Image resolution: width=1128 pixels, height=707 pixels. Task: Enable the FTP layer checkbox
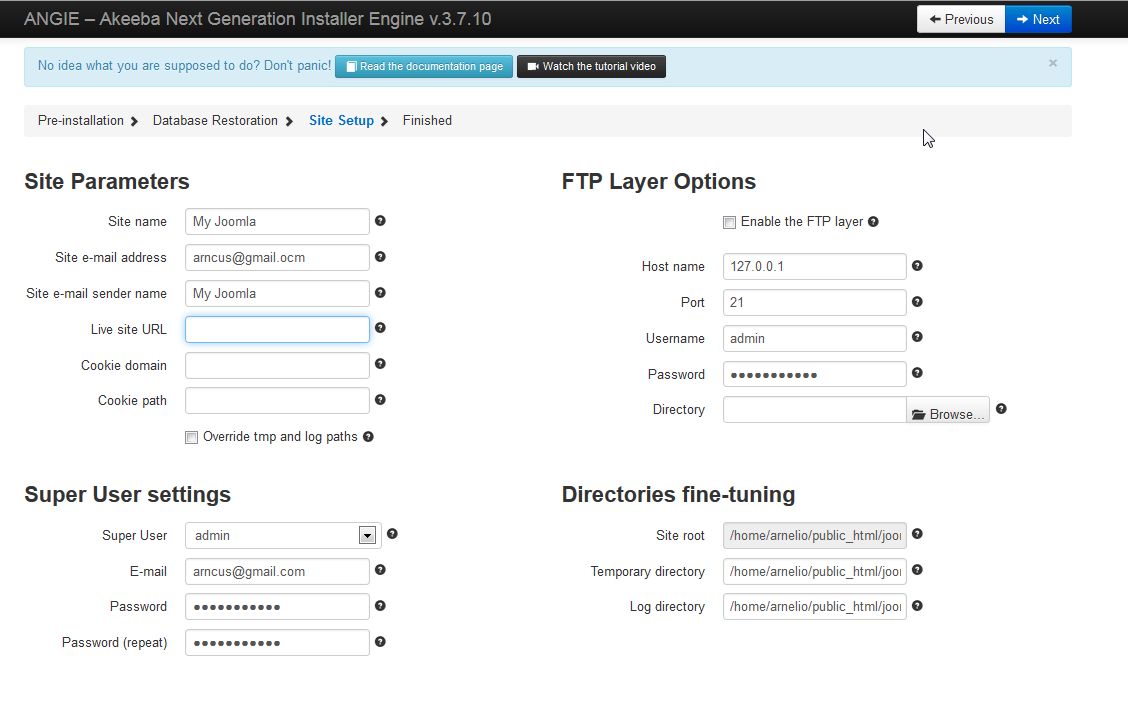(729, 222)
